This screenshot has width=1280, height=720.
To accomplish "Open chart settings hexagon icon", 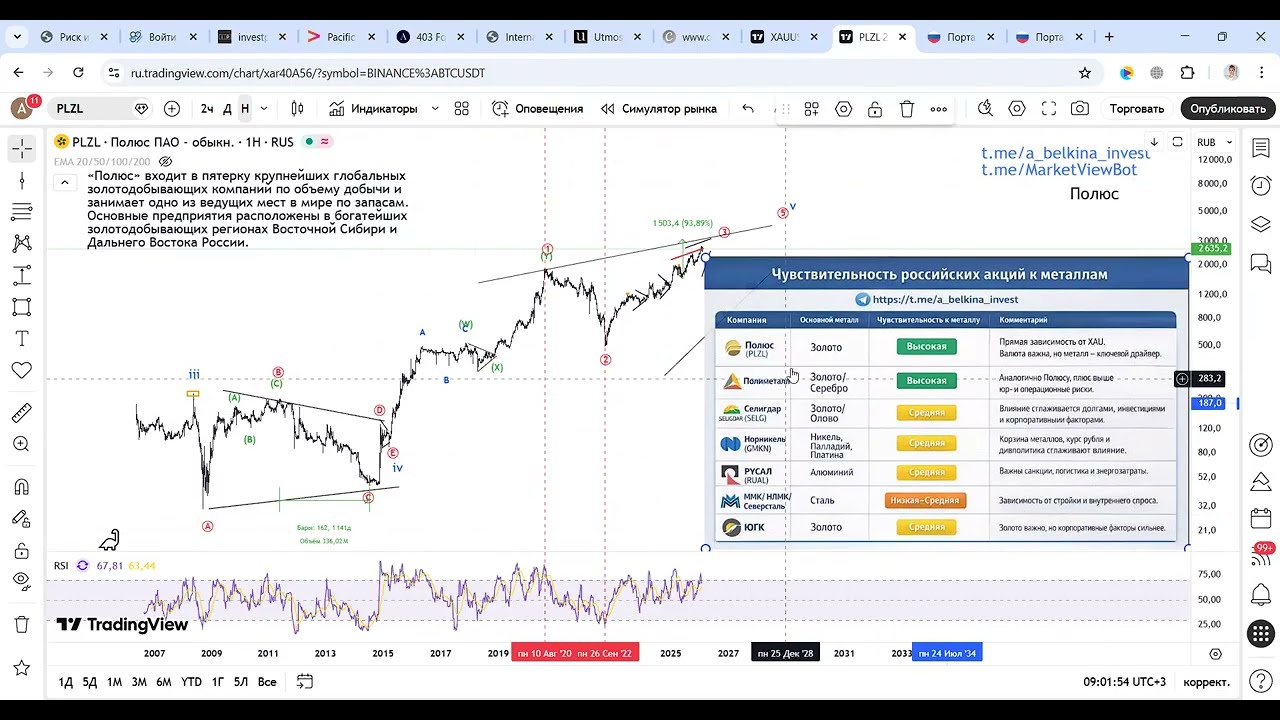I will pos(1017,108).
